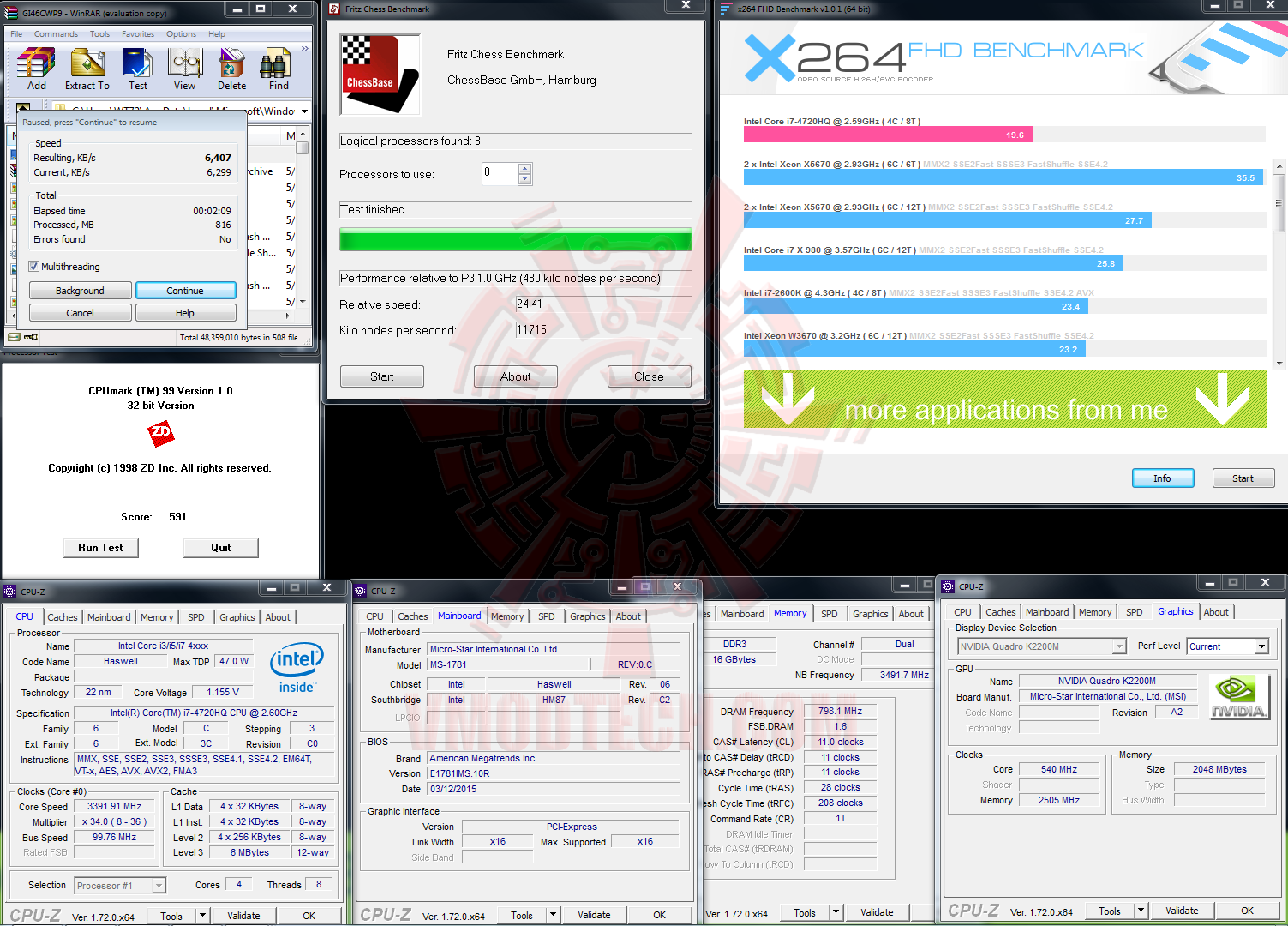The width and height of the screenshot is (1288, 926).
Task: Click the Processors to use input field
Action: click(x=500, y=174)
